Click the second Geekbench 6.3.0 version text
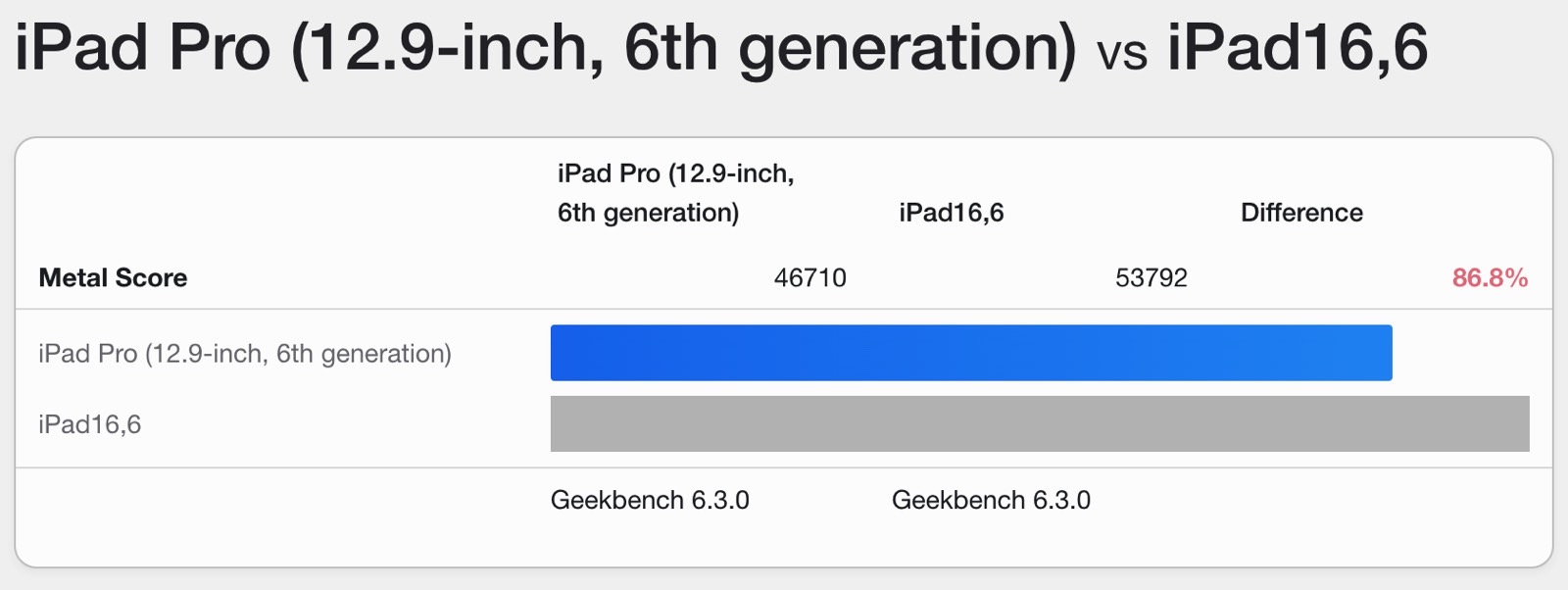Screen dimensions: 1568x590 tap(991, 501)
